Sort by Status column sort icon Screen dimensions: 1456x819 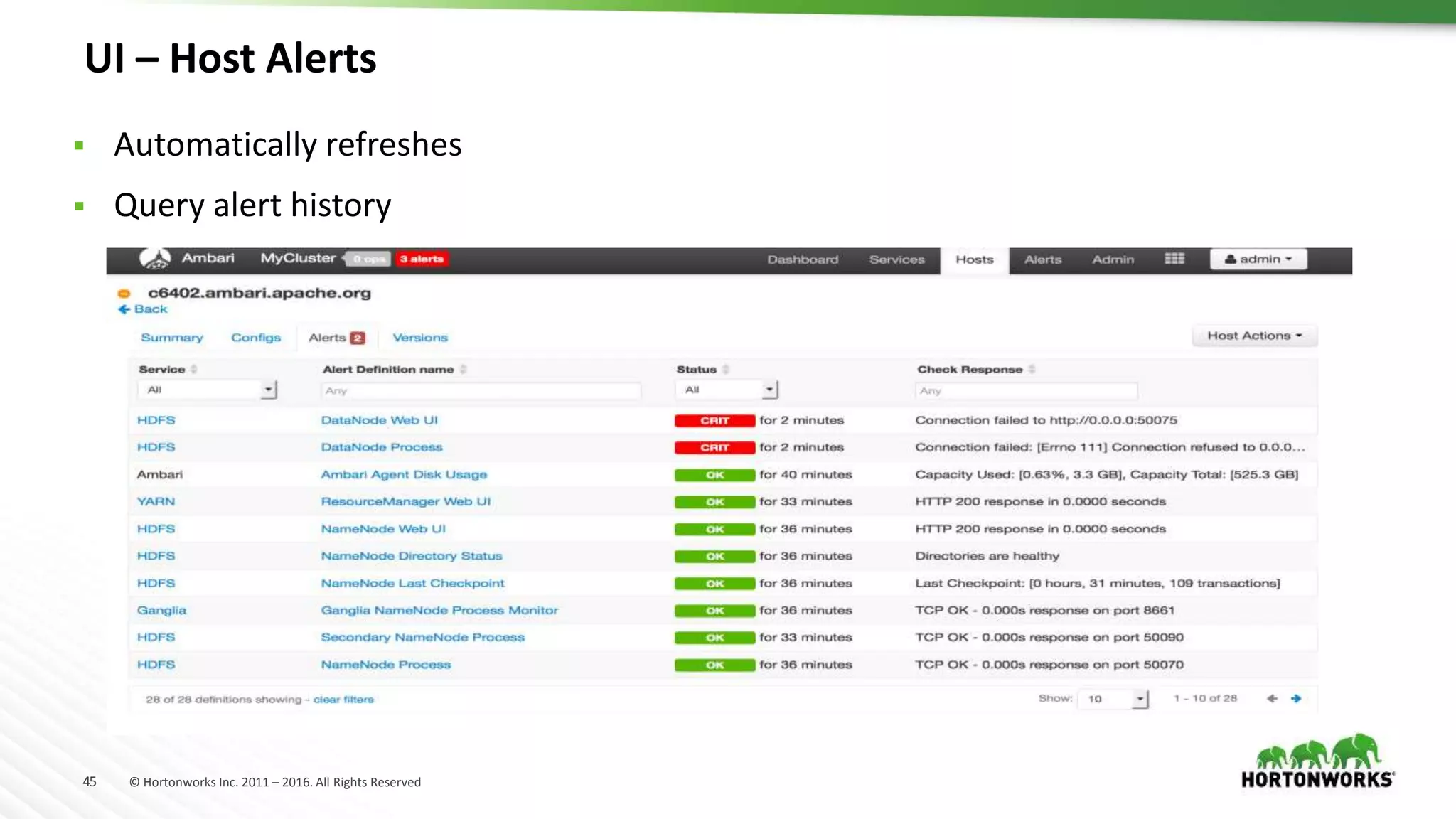(725, 370)
